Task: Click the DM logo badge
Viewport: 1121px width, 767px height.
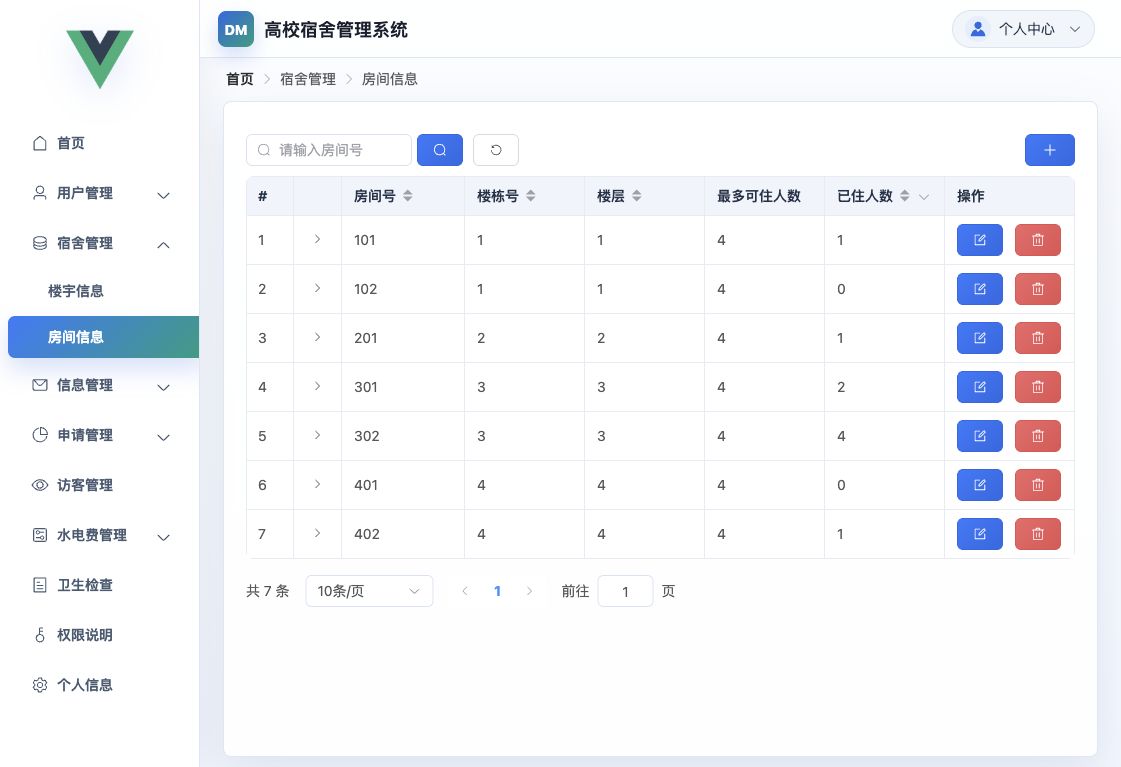Action: click(236, 29)
